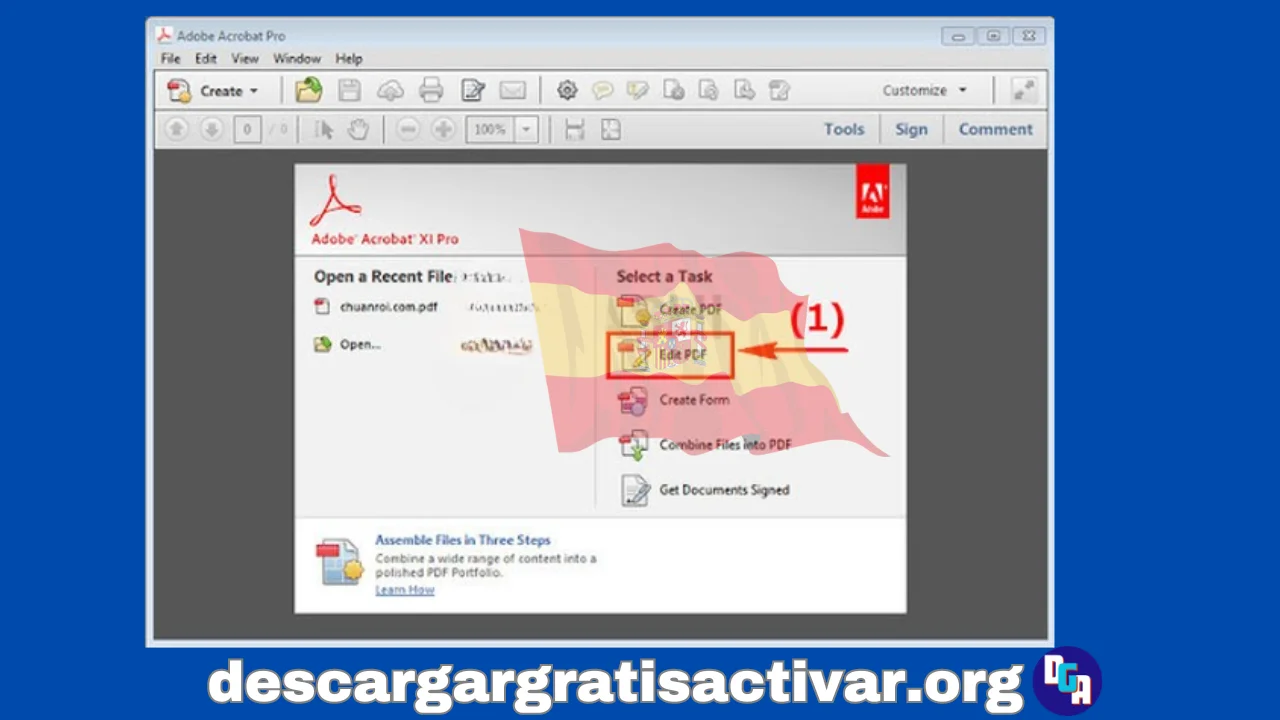Click the Previous Page up-arrow icon
Viewport: 1280px width, 720px height.
point(177,130)
